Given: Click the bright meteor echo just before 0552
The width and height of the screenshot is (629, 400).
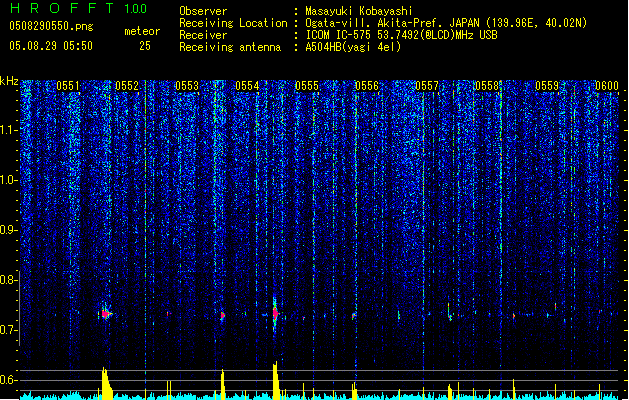Looking at the screenshot, I should [106, 313].
